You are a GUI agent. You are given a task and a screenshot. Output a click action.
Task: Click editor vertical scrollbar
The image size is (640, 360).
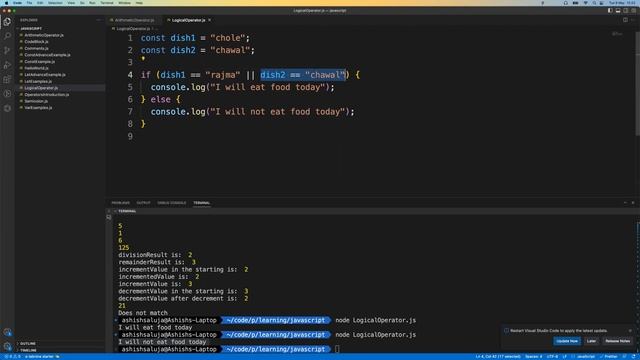tap(638, 84)
